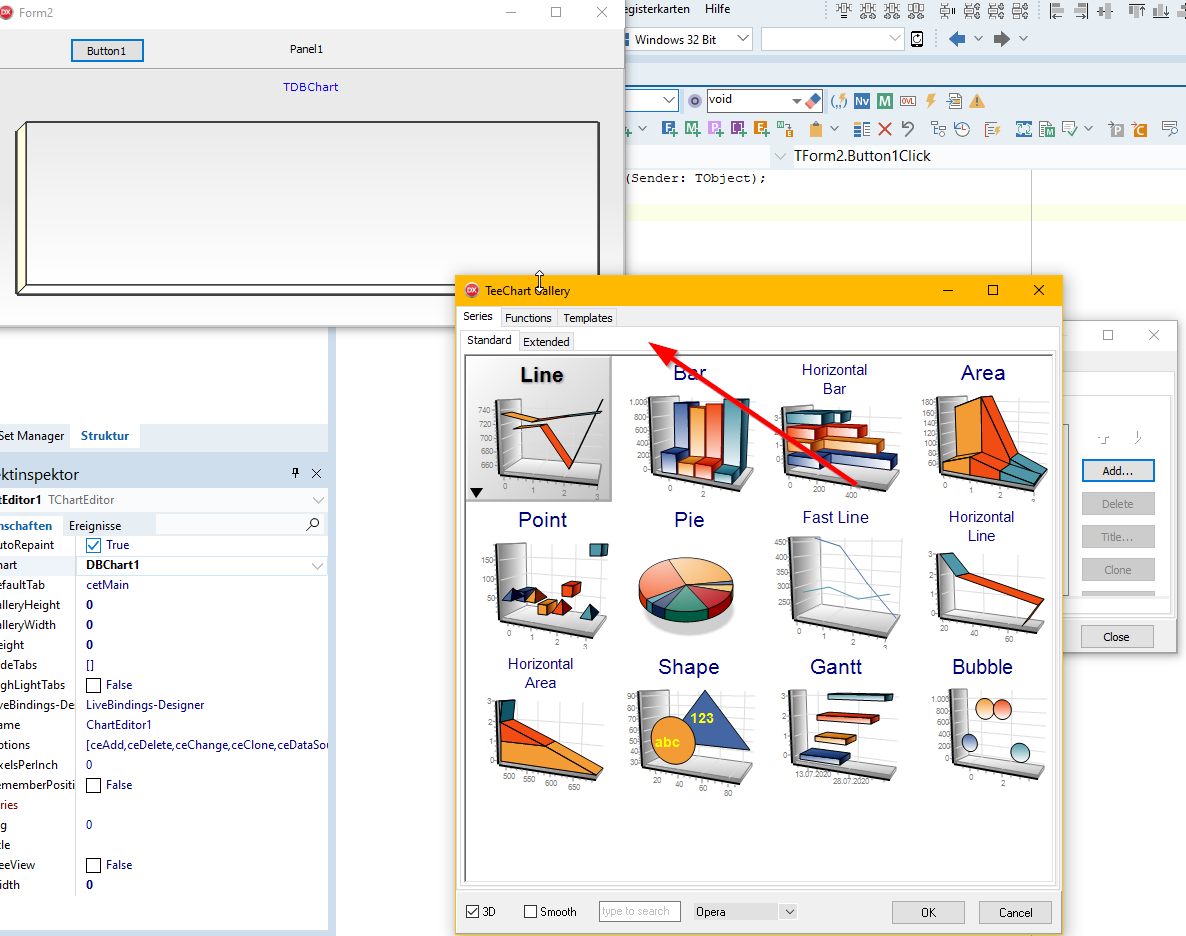Open the empty dropdown beside platform selector
The width and height of the screenshot is (1186, 936).
[x=895, y=39]
